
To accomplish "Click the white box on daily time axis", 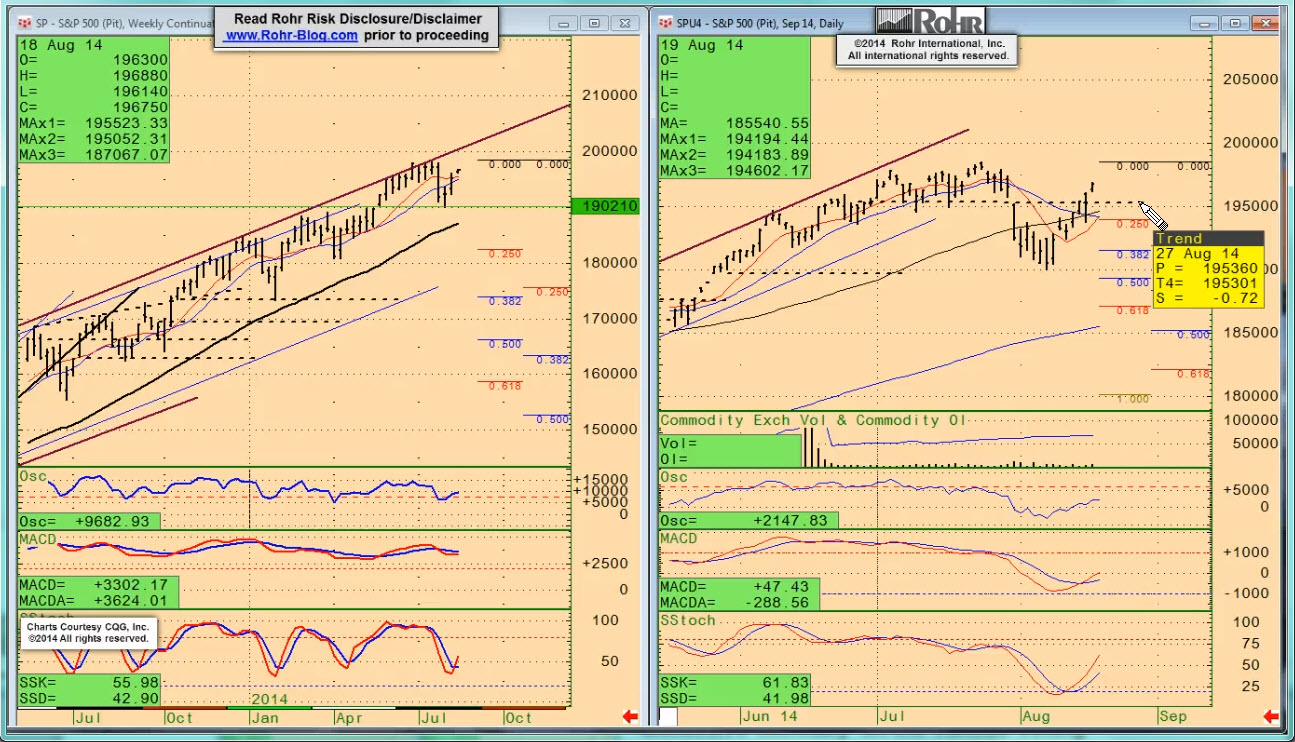I will (667, 716).
